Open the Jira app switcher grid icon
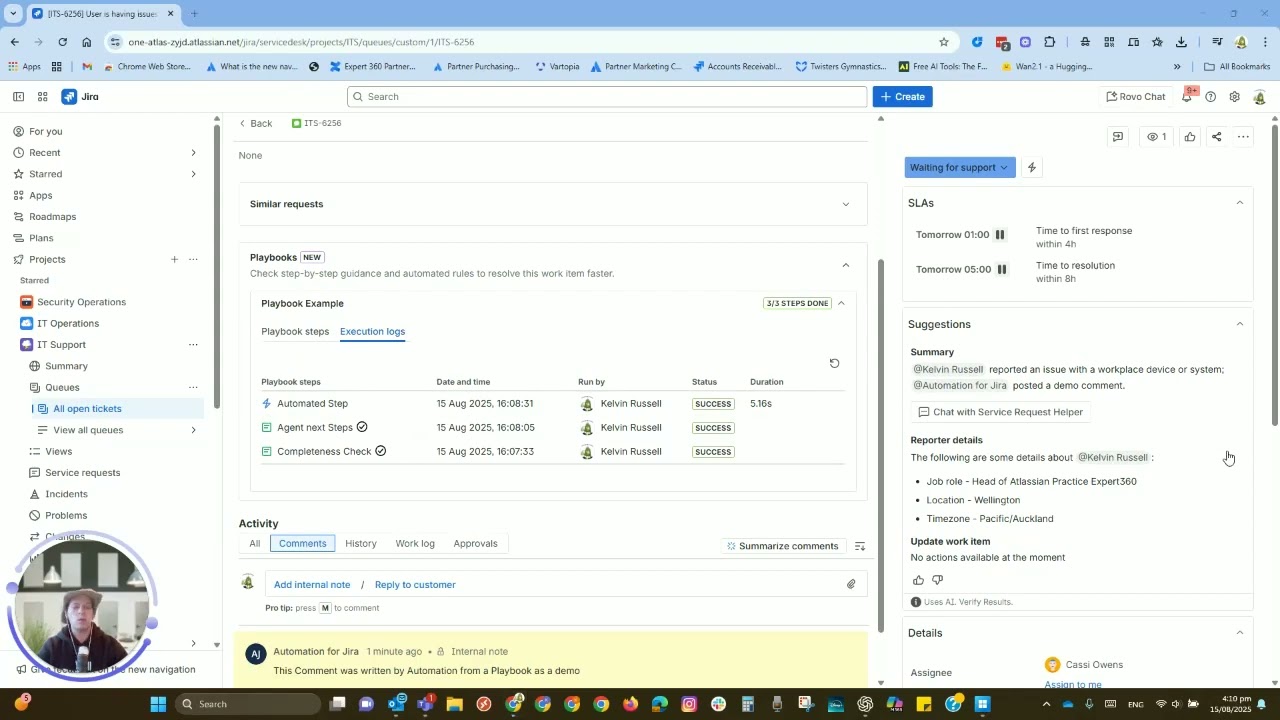 [42, 97]
